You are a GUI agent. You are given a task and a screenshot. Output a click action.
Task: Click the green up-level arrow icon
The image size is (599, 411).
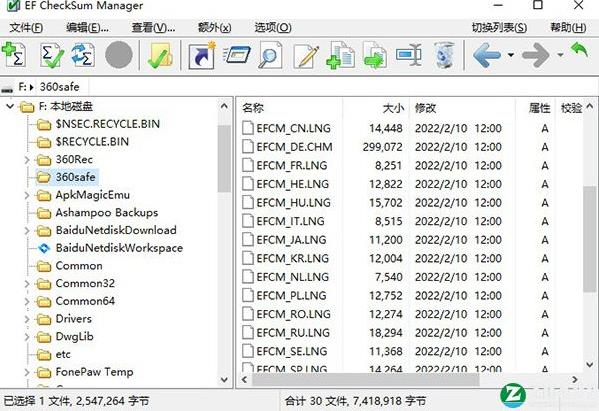point(579,50)
